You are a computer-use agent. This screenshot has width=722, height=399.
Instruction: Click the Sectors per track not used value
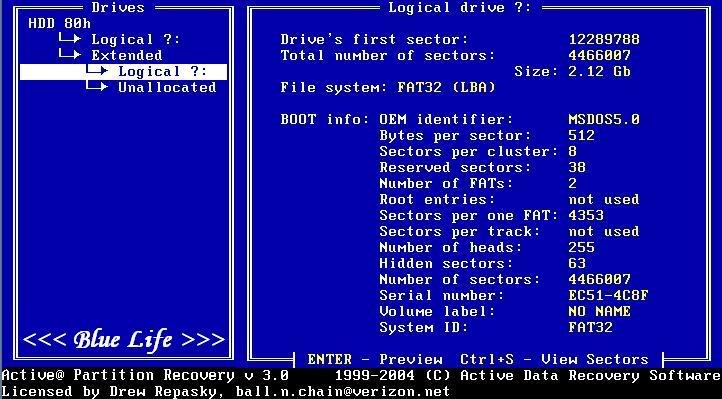click(604, 231)
